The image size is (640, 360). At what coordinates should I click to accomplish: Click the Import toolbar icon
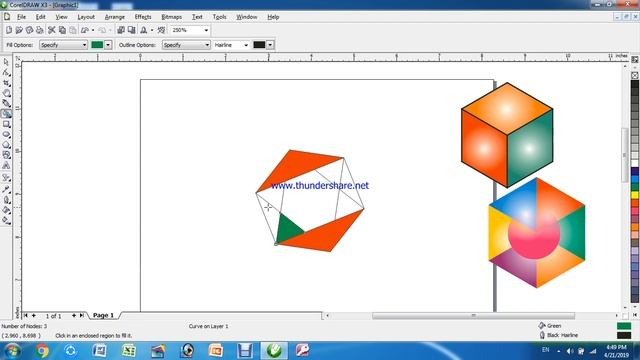click(x=121, y=30)
